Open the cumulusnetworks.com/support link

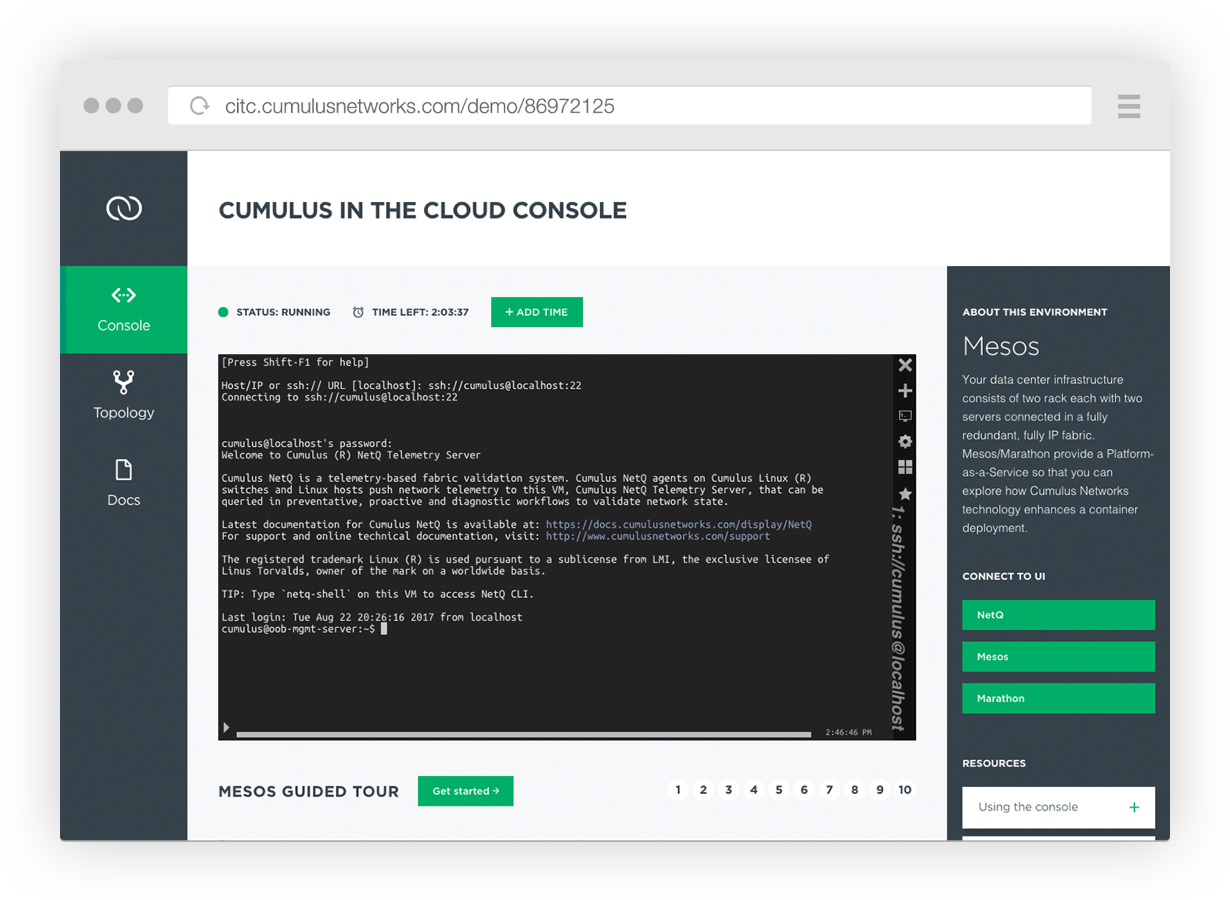click(658, 536)
